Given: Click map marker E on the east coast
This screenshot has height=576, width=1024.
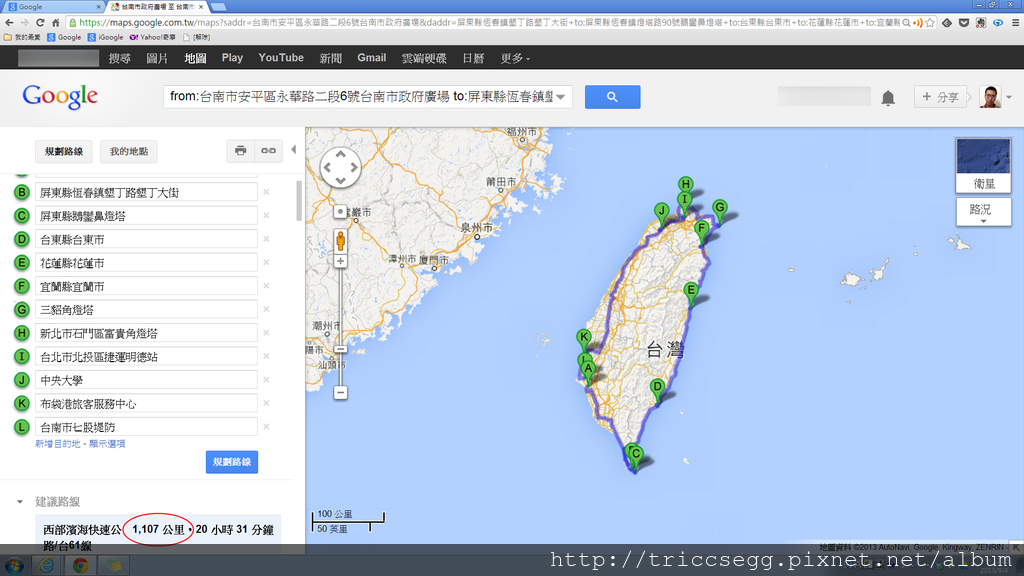Looking at the screenshot, I should (691, 293).
